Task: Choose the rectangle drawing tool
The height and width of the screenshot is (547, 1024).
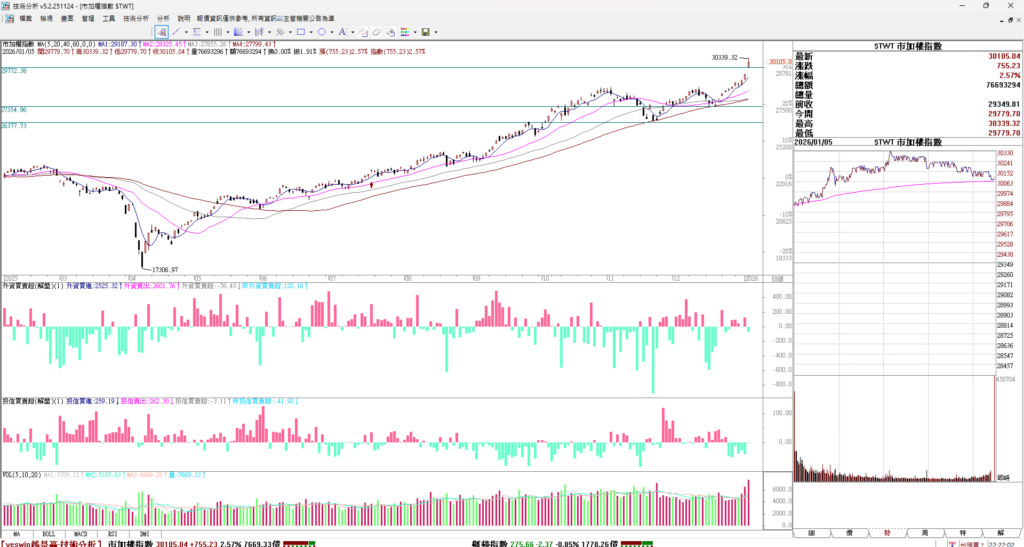Action: [x=300, y=32]
